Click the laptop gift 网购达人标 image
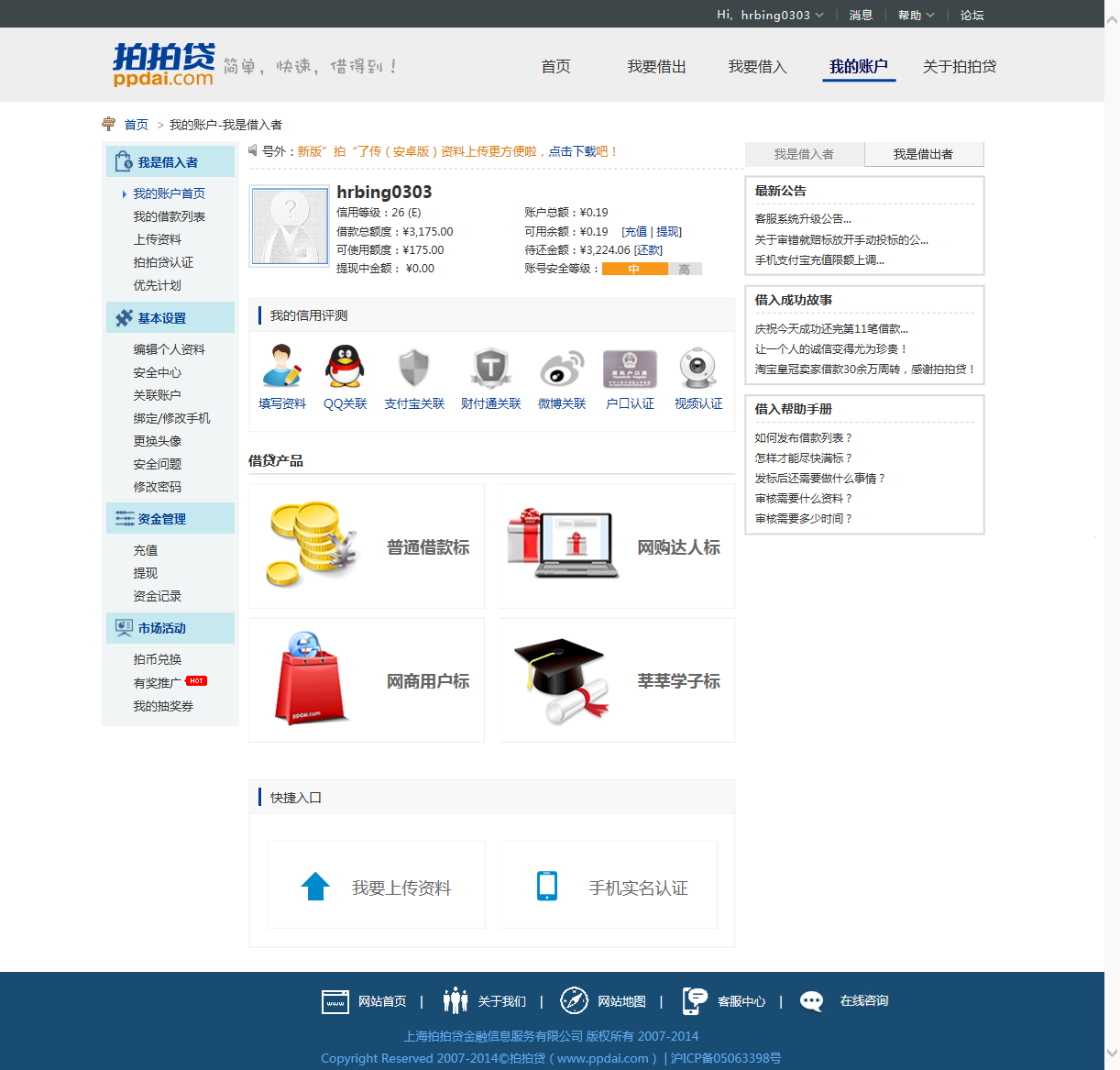The width and height of the screenshot is (1120, 1070). click(x=564, y=543)
